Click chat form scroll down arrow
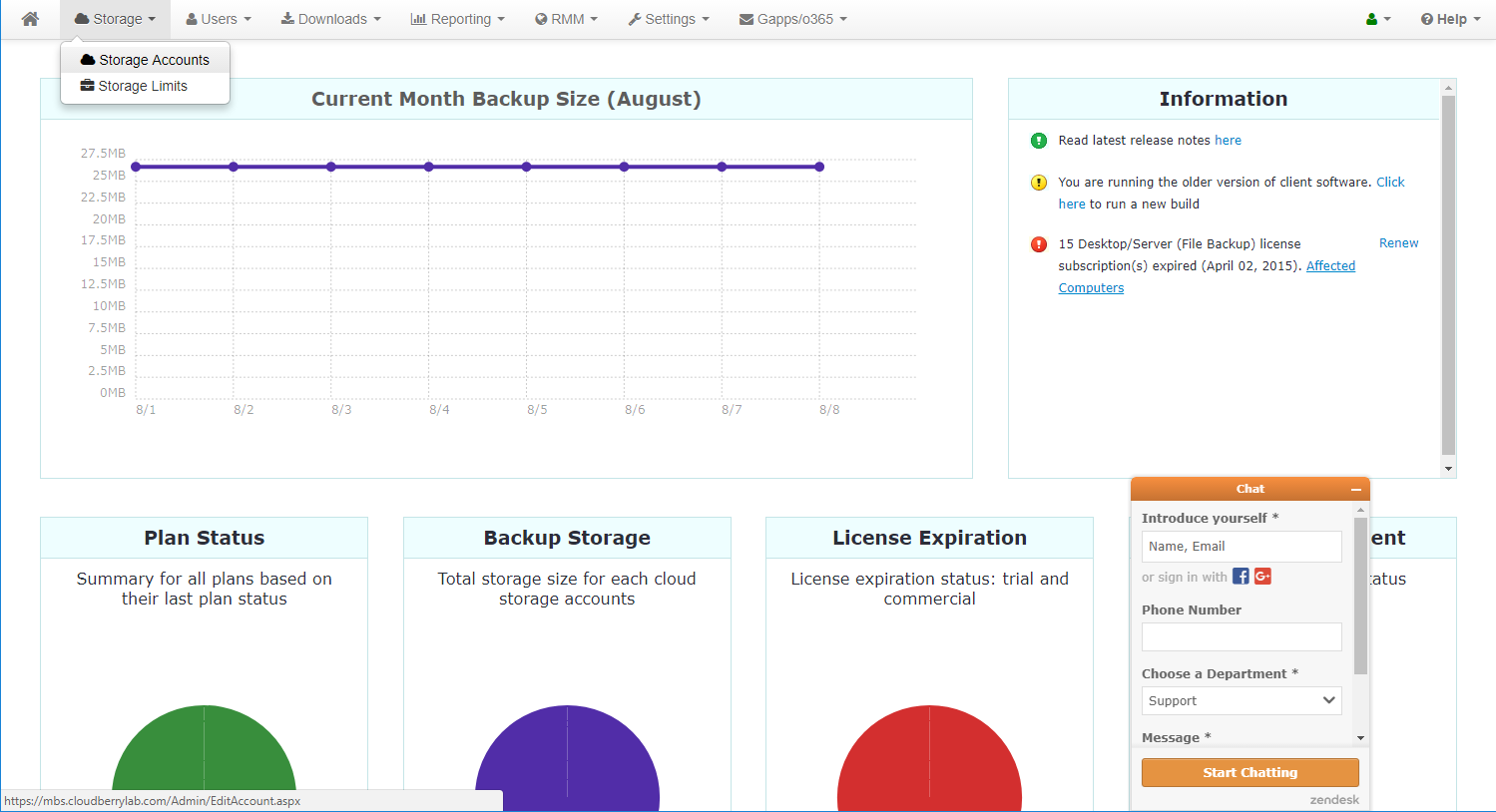This screenshot has width=1496, height=812. 1360,738
